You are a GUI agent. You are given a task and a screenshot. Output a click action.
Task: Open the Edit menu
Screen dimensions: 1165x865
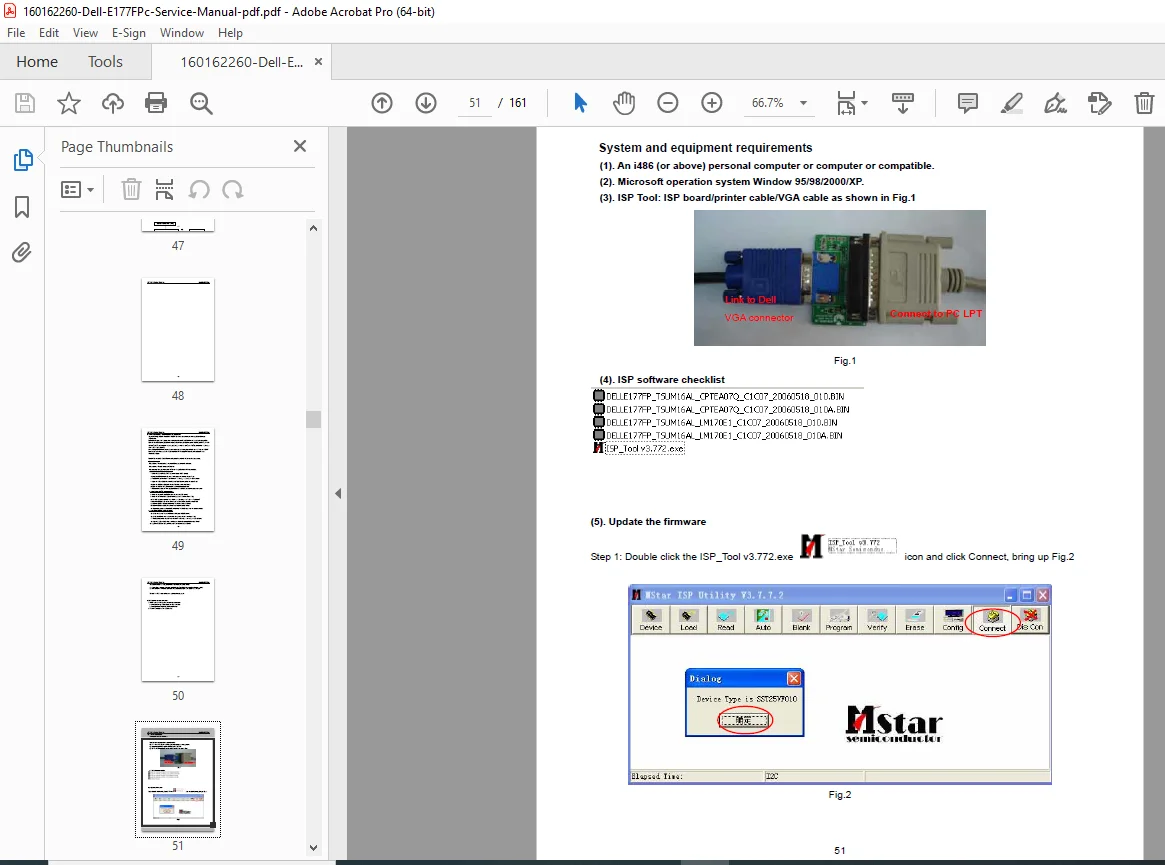click(48, 33)
